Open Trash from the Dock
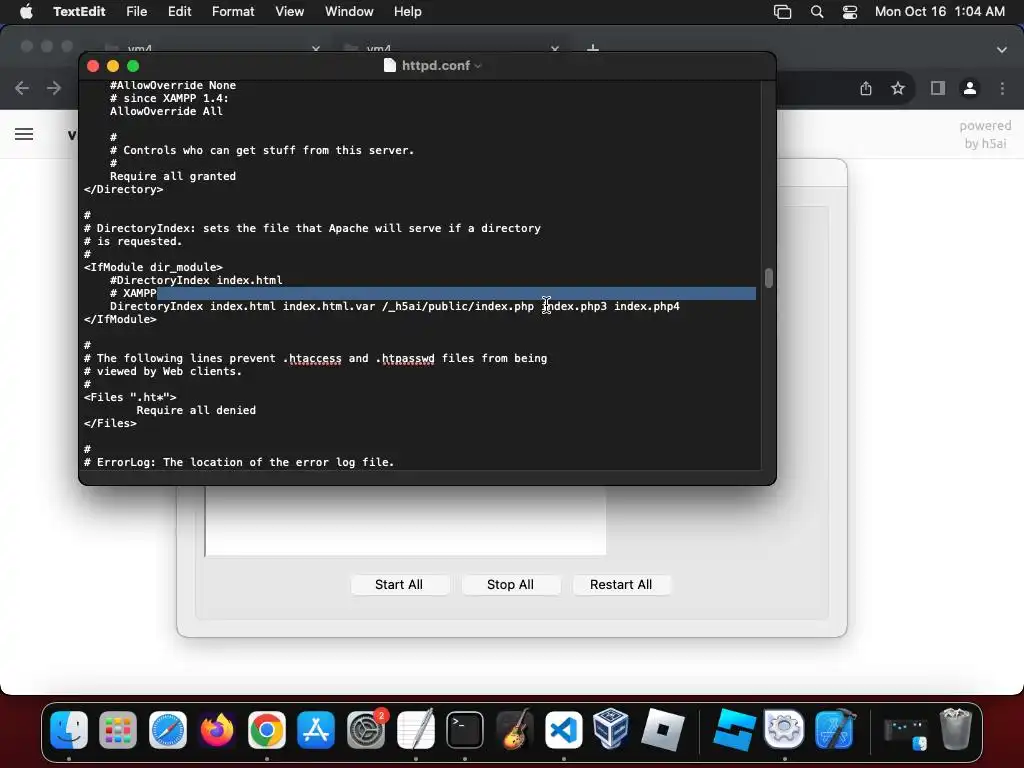The width and height of the screenshot is (1024, 768). tap(955, 729)
